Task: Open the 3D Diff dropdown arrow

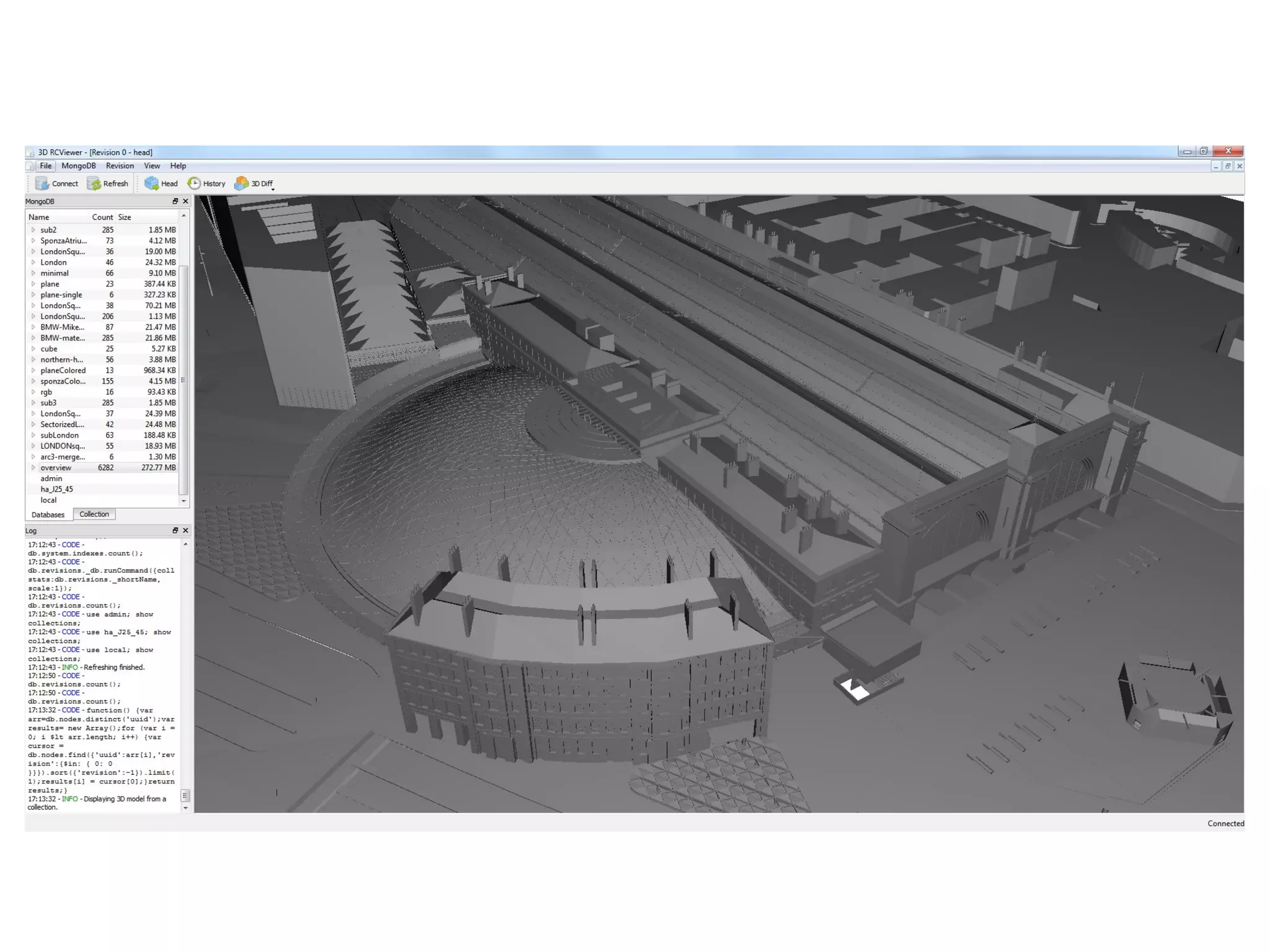Action: 273,189
